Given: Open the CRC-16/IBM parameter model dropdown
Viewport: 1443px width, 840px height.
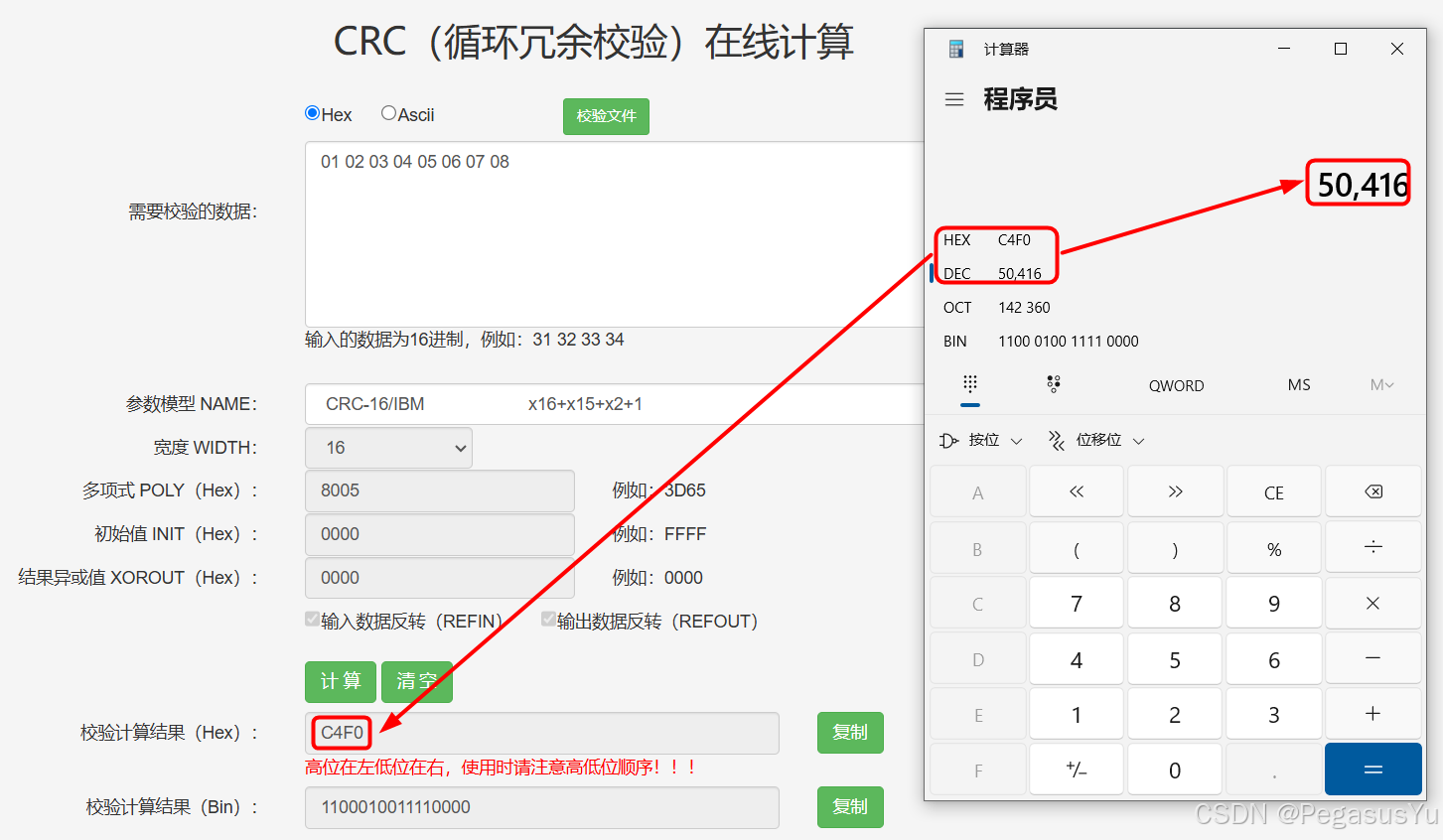Looking at the screenshot, I should click(x=614, y=404).
